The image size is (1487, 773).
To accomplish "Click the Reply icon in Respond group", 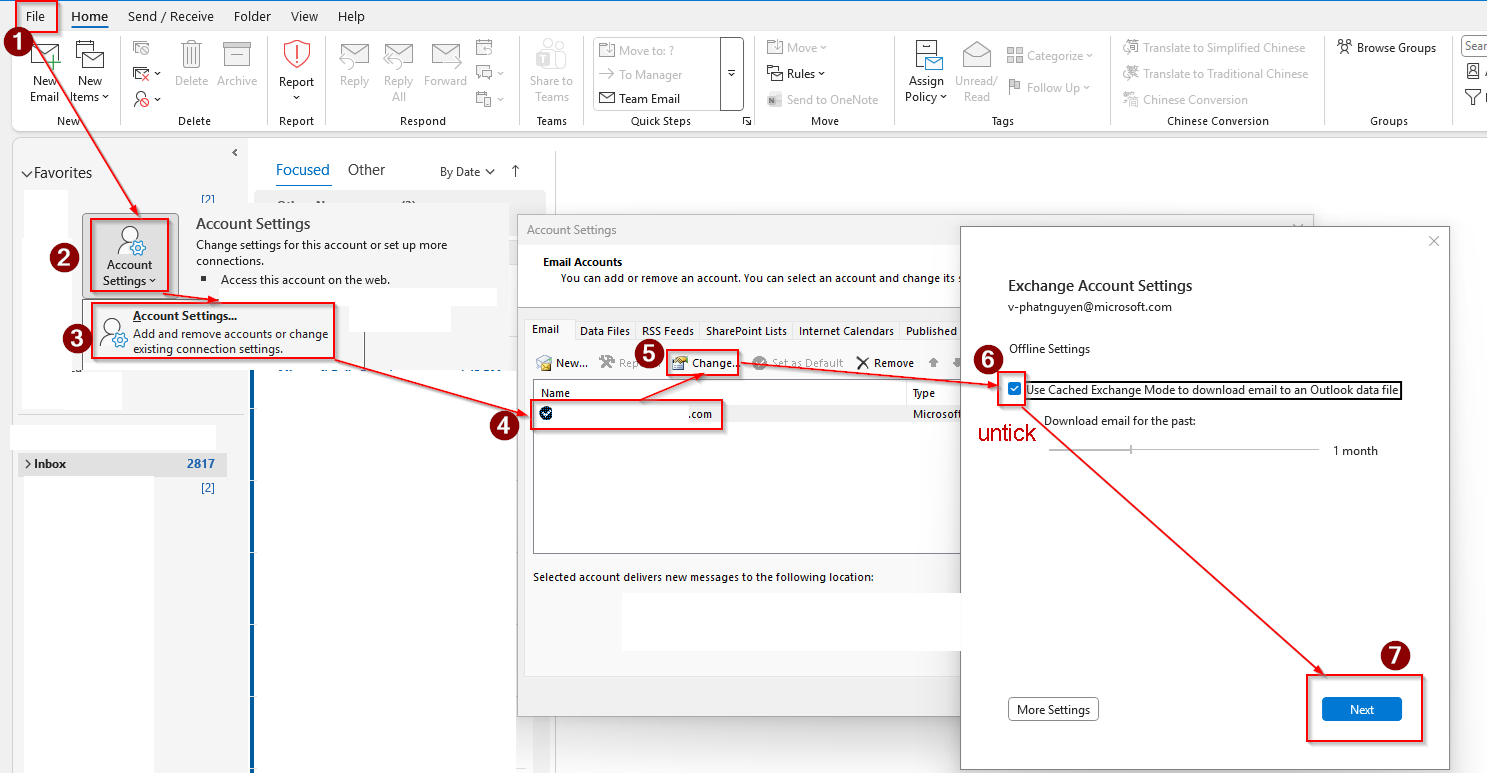I will [x=355, y=66].
